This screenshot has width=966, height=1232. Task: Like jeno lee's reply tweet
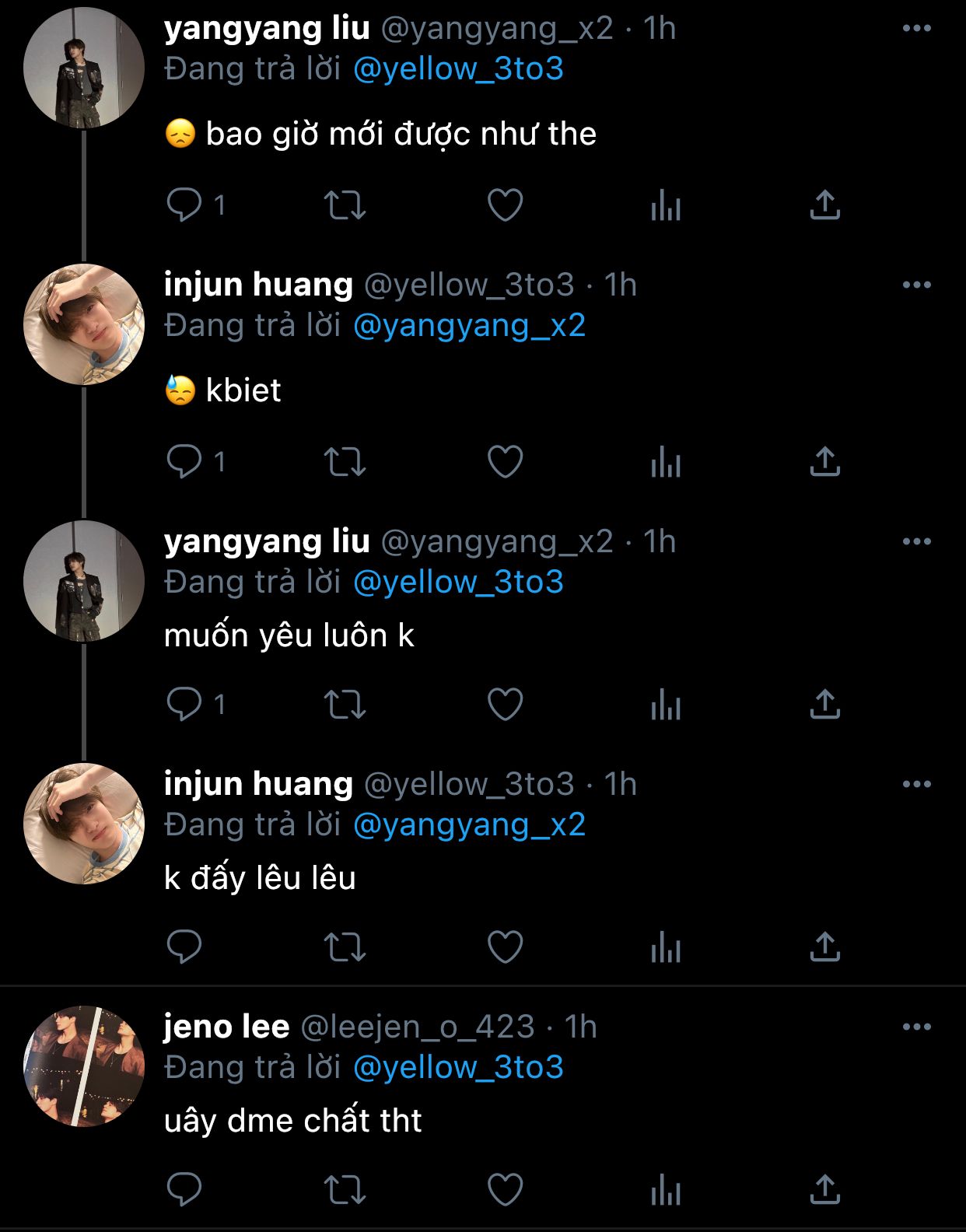pos(505,1190)
